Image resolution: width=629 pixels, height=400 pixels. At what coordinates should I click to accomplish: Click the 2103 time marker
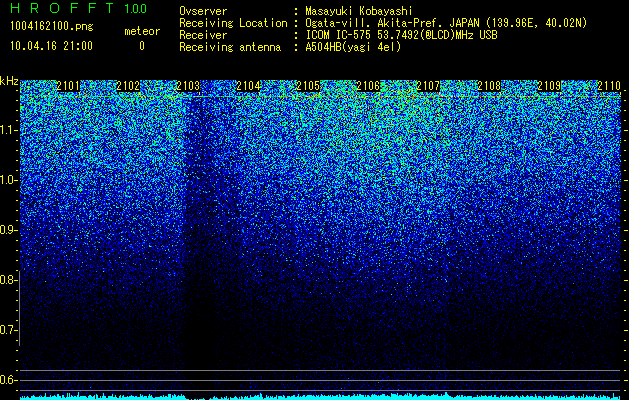[x=188, y=86]
